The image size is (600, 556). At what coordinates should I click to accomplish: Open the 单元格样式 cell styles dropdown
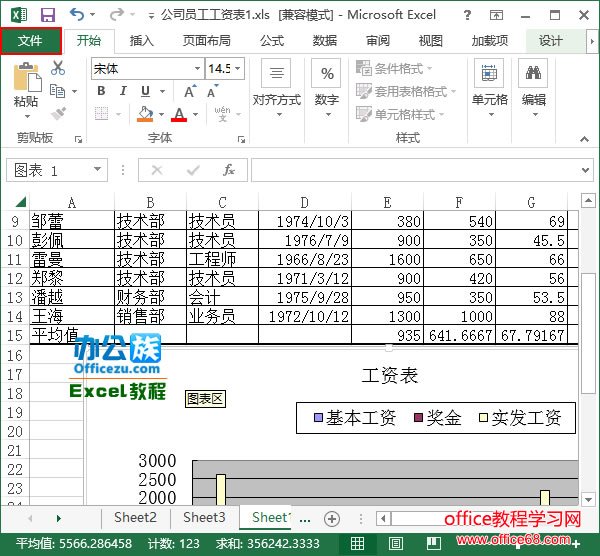click(400, 114)
